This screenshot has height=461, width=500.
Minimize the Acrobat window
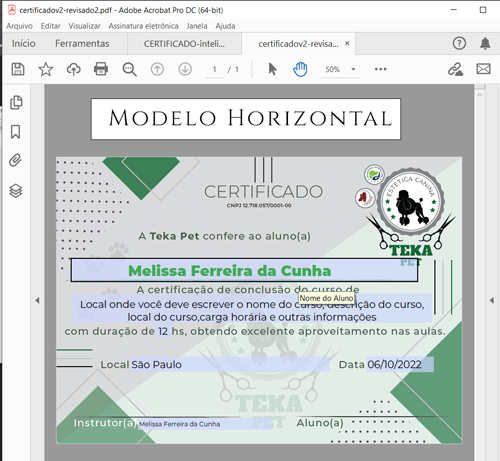click(454, 10)
